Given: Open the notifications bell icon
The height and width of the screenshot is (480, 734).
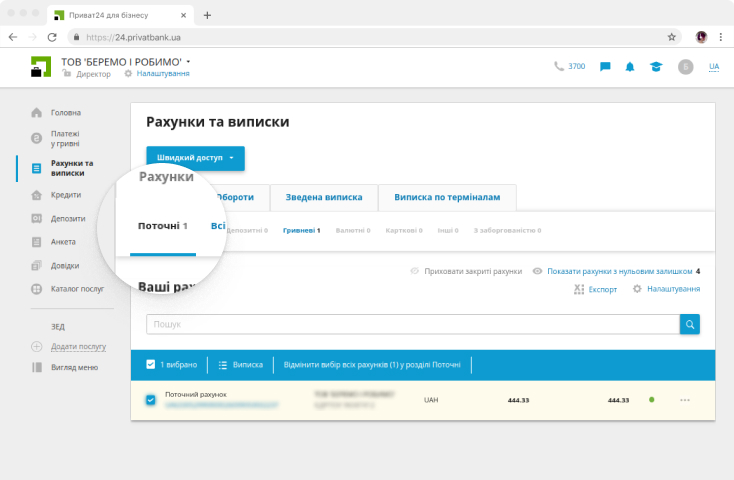Looking at the screenshot, I should [x=630, y=67].
